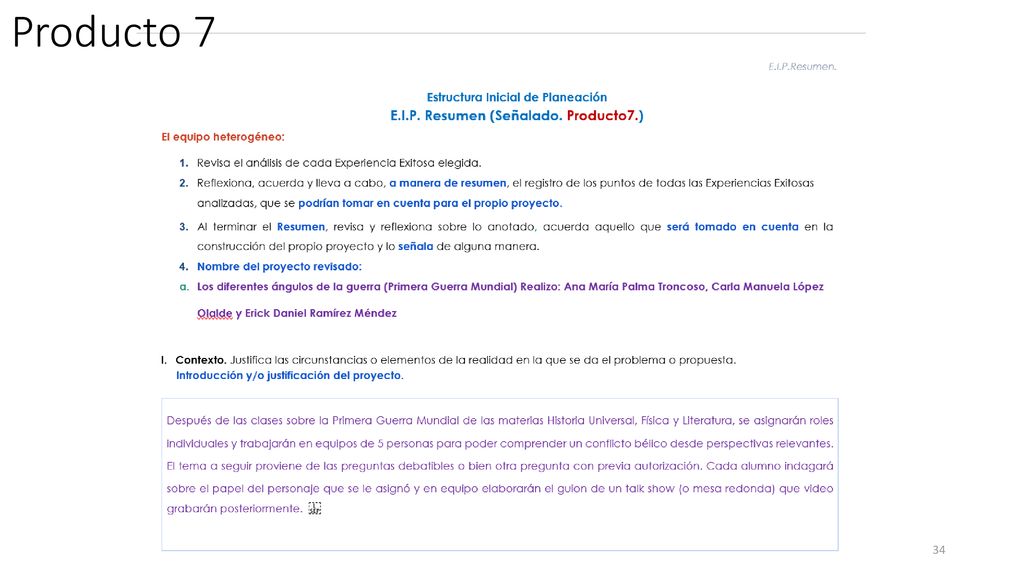Click the bold word 'señala'
The height and width of the screenshot is (576, 1024).
(415, 246)
